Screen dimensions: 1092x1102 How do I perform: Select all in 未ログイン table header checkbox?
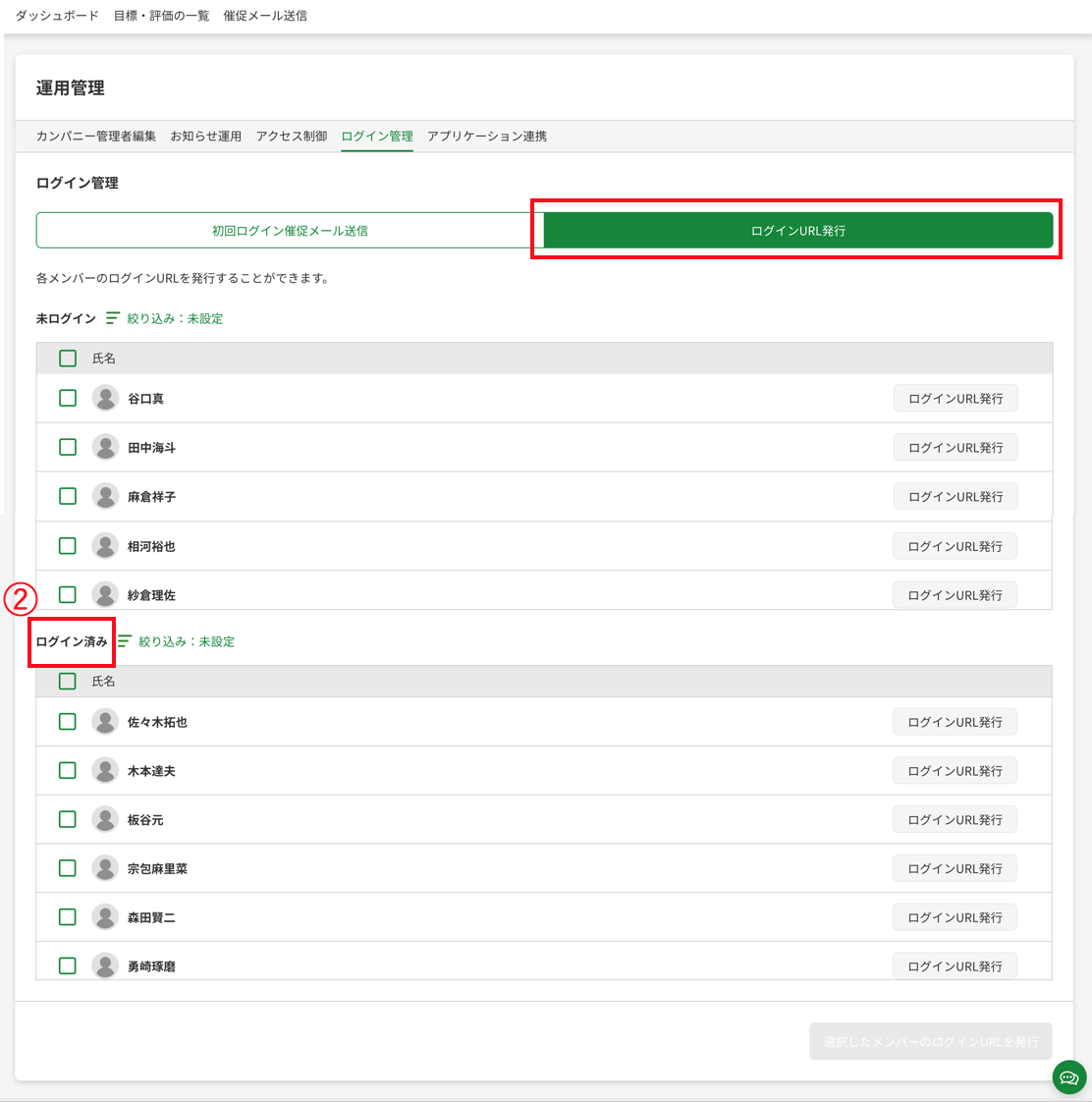68,358
